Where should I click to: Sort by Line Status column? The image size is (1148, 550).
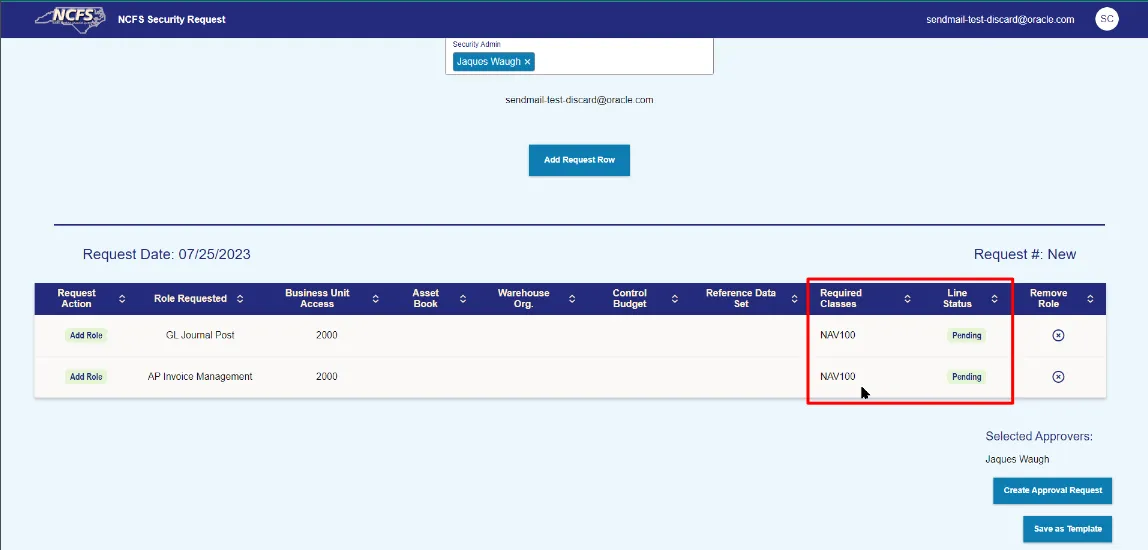(994, 299)
